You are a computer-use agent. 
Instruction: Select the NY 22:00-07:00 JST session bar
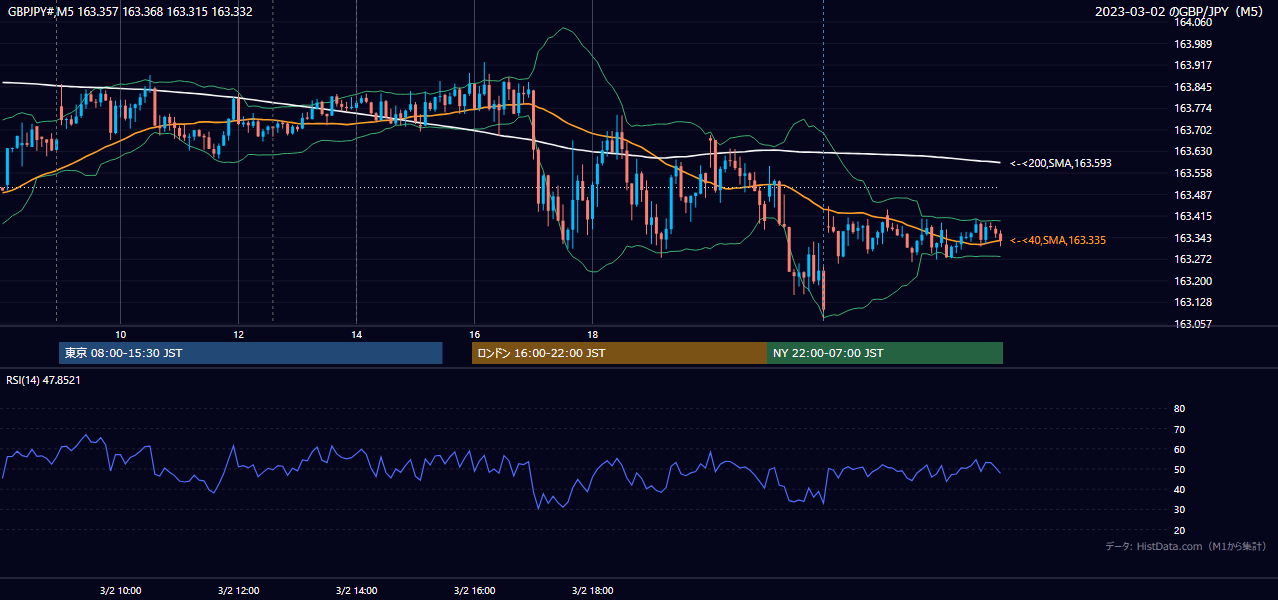point(885,353)
